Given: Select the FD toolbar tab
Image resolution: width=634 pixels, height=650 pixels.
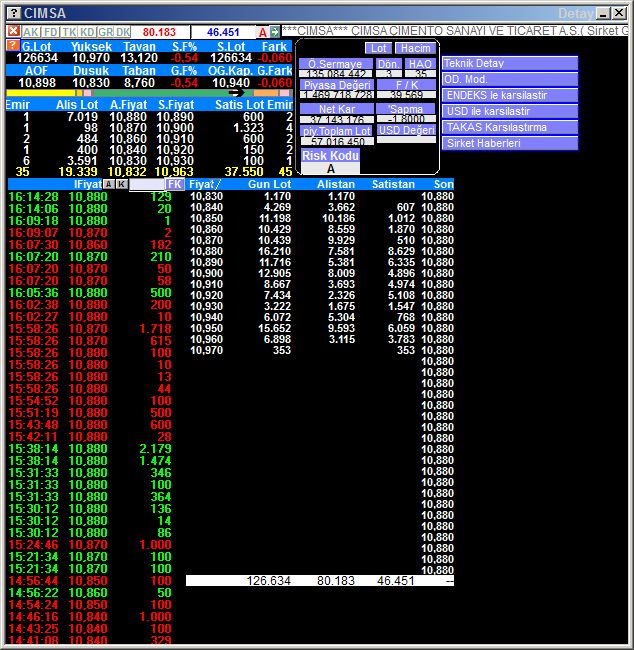Looking at the screenshot, I should pos(51,32).
